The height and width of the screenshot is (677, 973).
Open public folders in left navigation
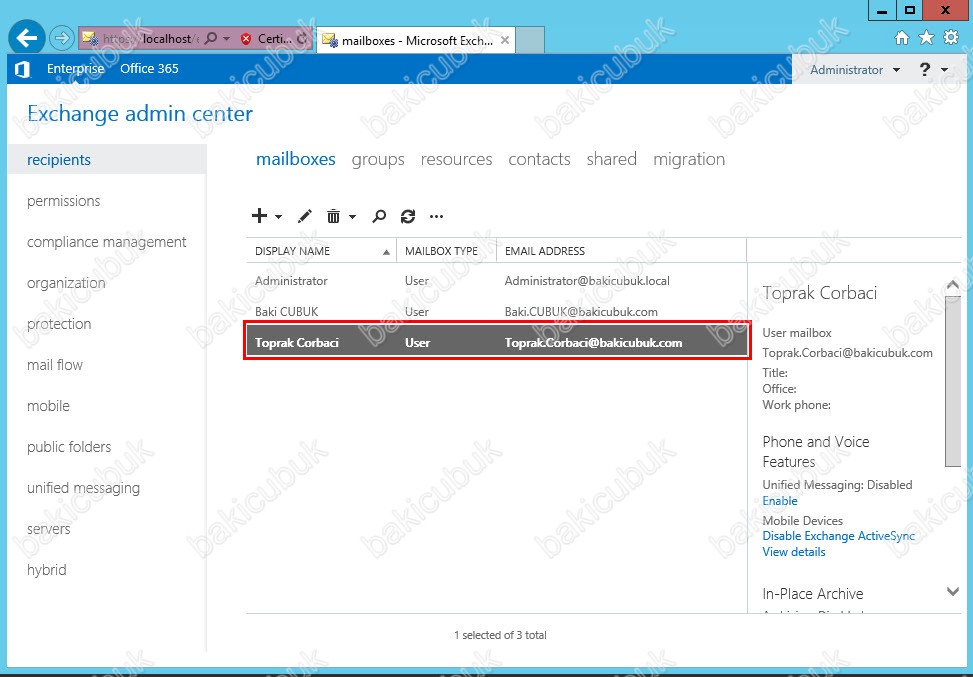(69, 446)
